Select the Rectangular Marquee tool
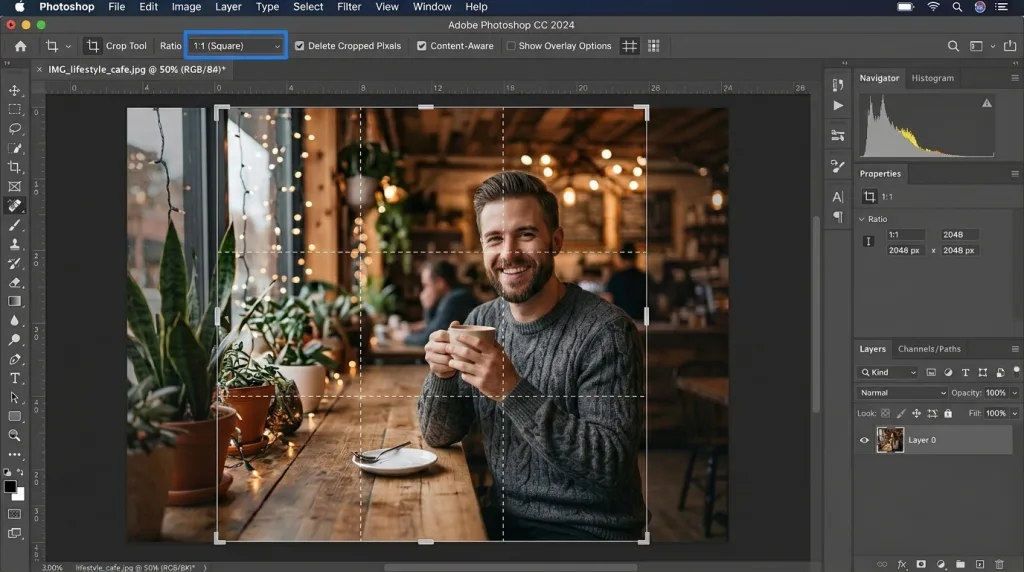 (x=14, y=109)
